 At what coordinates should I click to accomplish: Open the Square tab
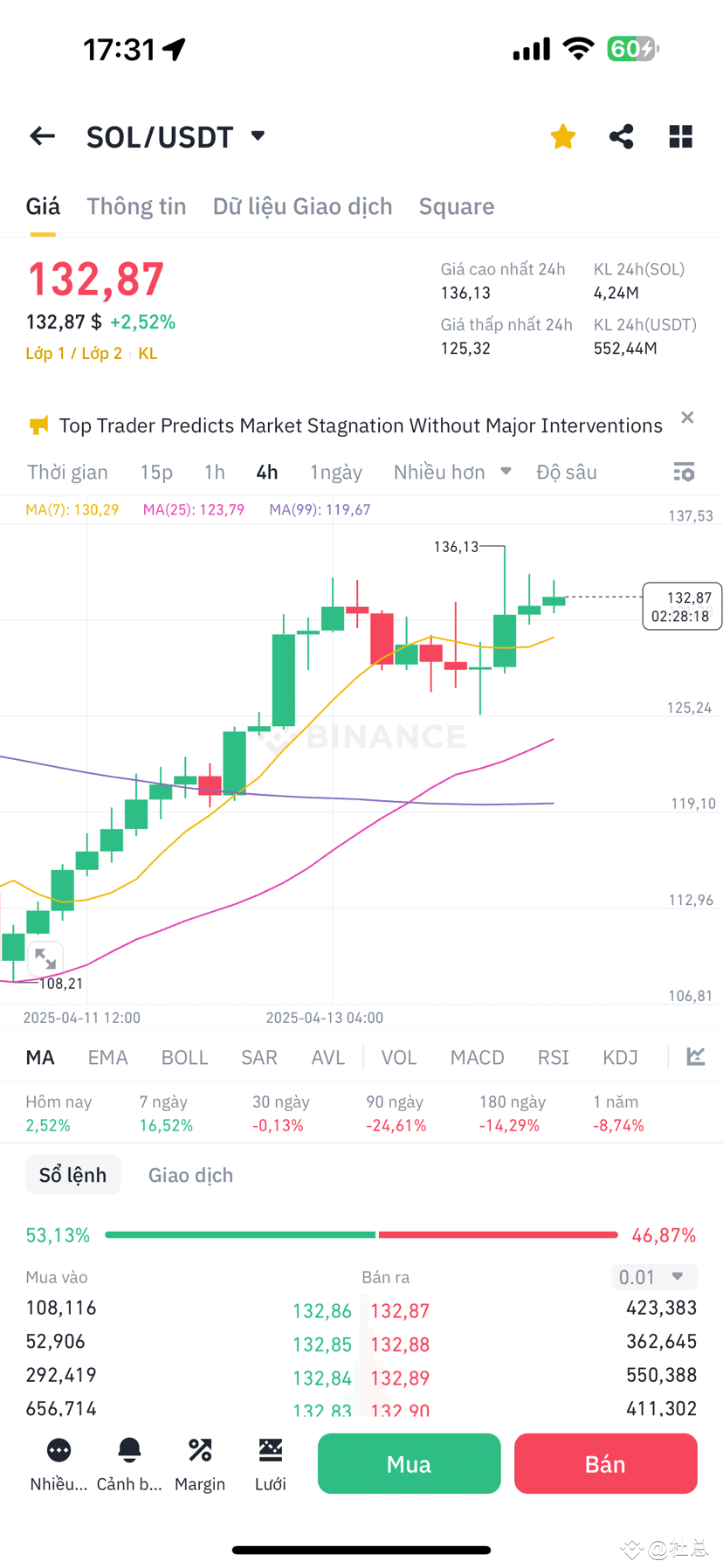tap(457, 206)
